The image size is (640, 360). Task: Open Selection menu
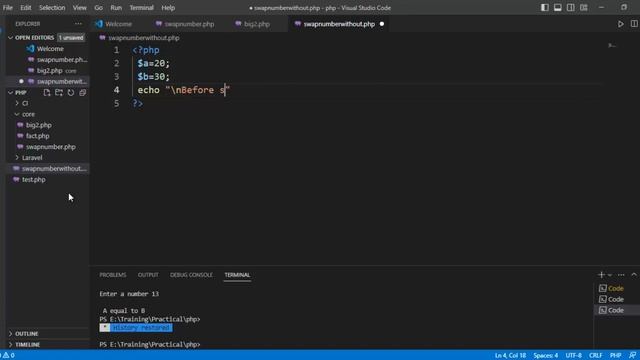coord(52,8)
